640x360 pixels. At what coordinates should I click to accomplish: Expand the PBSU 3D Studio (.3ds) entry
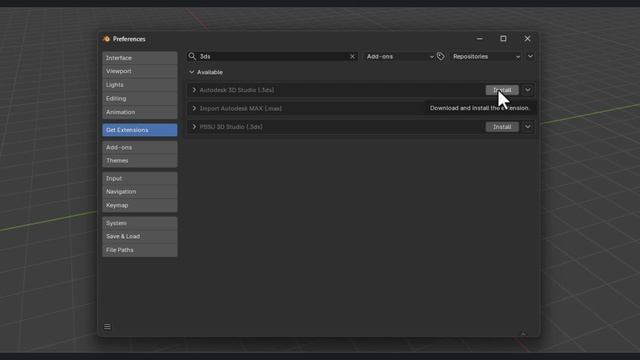coord(194,127)
